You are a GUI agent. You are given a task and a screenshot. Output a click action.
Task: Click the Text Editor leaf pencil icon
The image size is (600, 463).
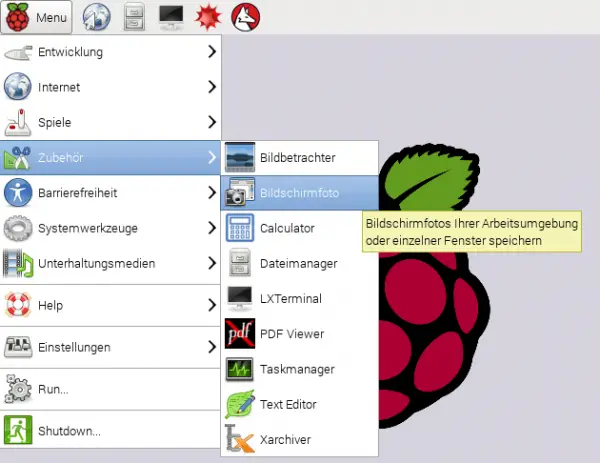point(240,404)
